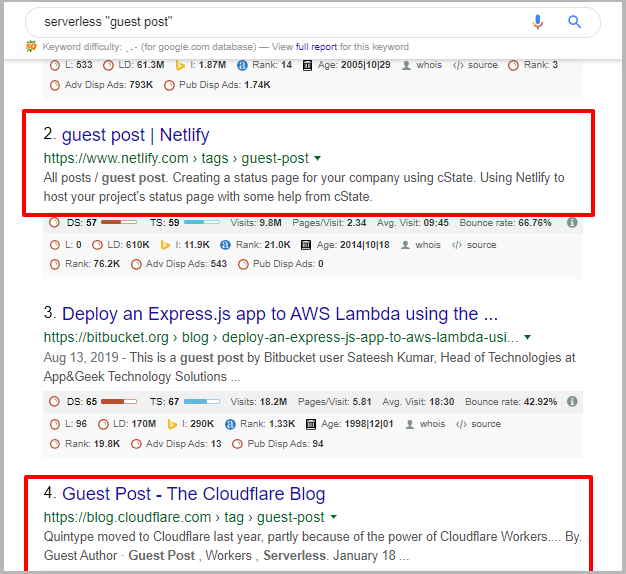Open the "Deploy an Express.js app" result
The image size is (626, 574).
pyautogui.click(x=279, y=314)
